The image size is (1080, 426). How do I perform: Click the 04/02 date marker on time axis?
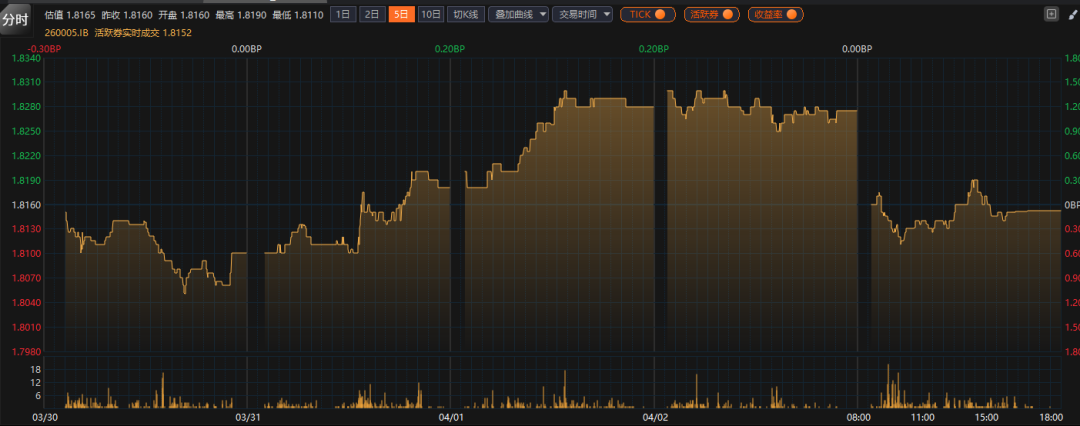654,416
